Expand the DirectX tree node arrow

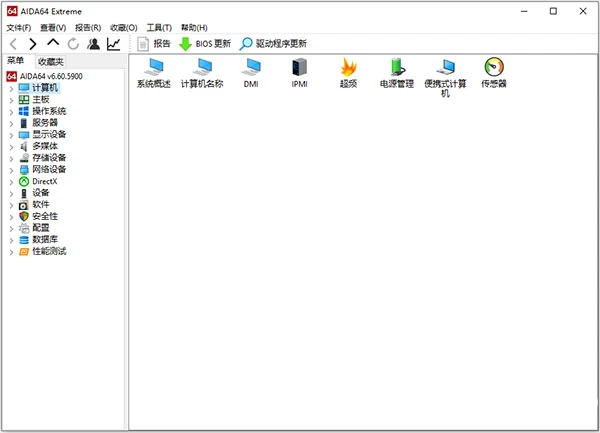pos(11,182)
